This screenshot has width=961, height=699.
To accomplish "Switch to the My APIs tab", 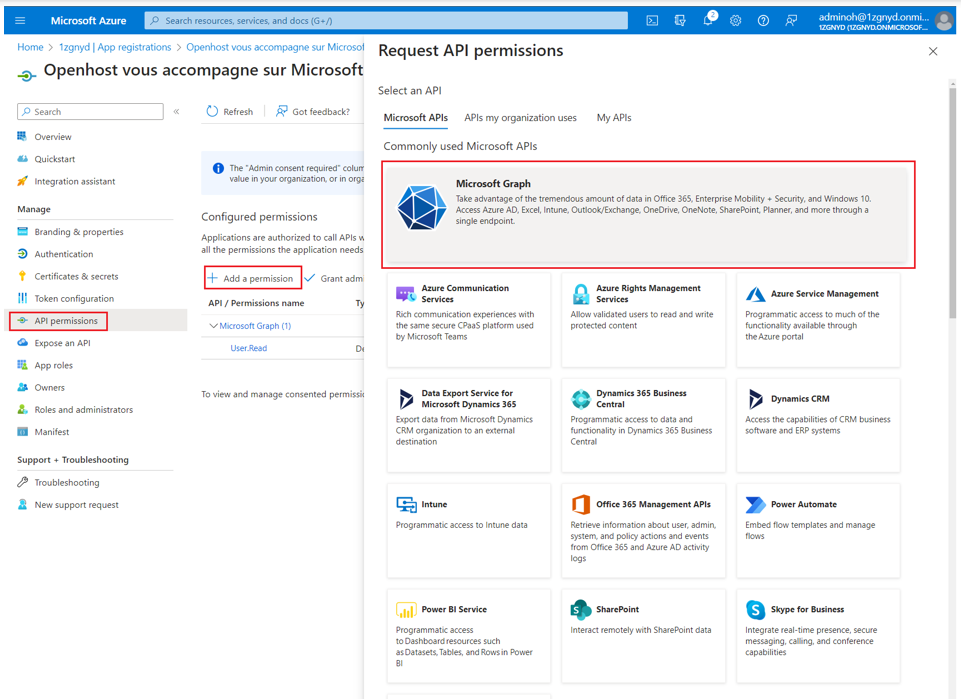I will pos(614,118).
